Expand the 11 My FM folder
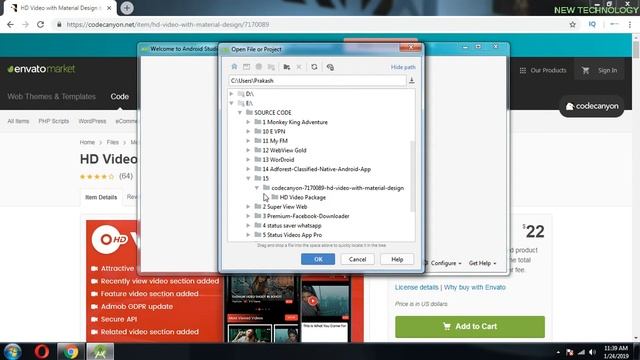 point(248,141)
